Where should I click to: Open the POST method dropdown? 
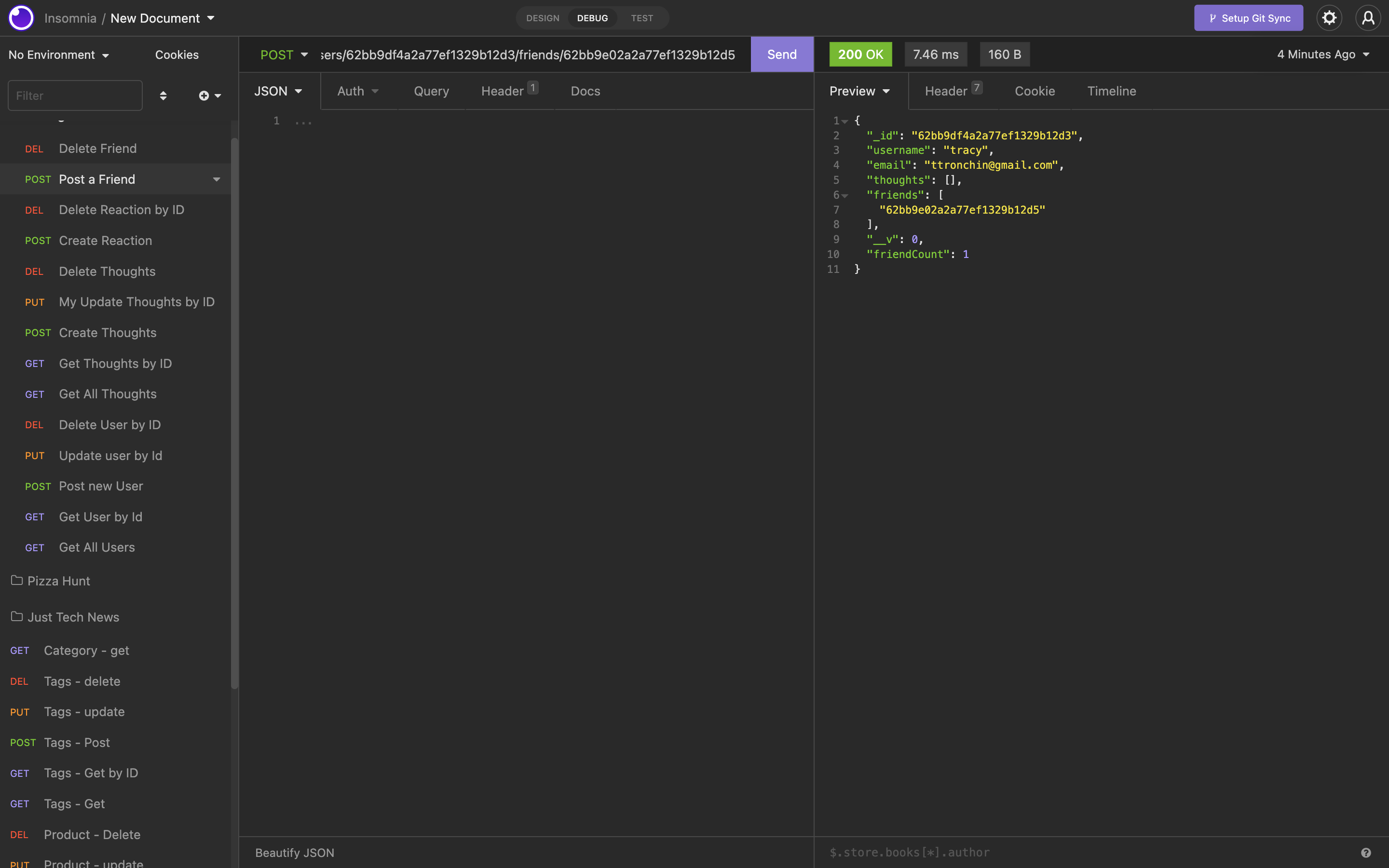284,54
